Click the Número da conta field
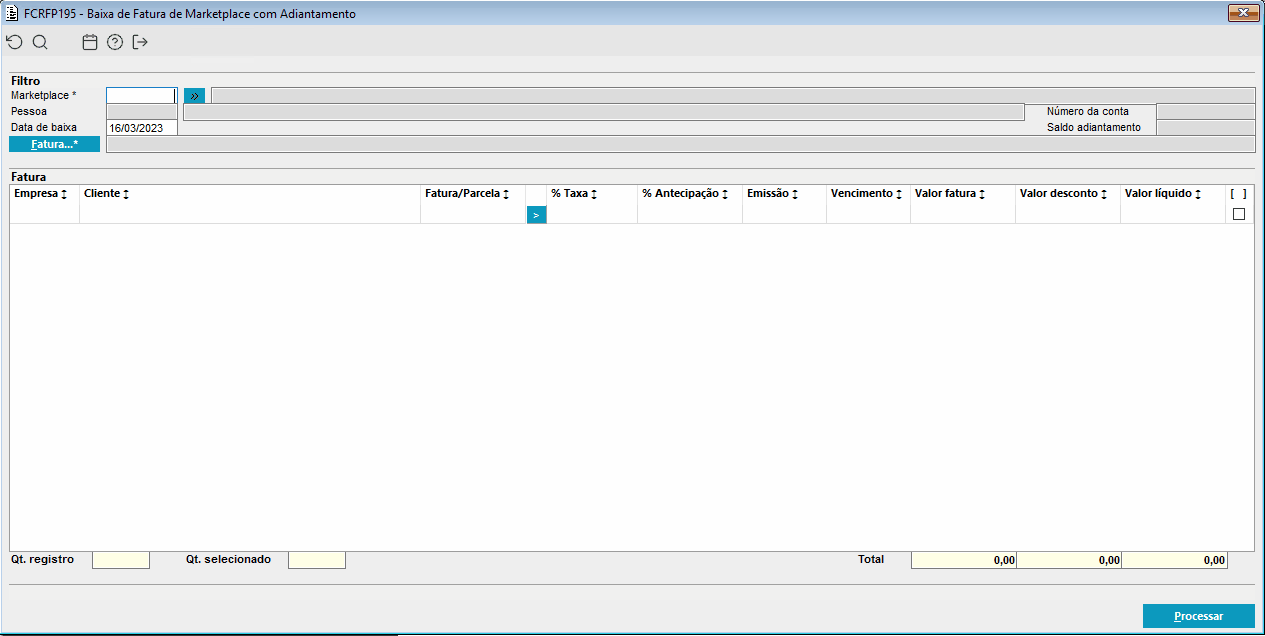The height and width of the screenshot is (636, 1265). click(x=1205, y=112)
